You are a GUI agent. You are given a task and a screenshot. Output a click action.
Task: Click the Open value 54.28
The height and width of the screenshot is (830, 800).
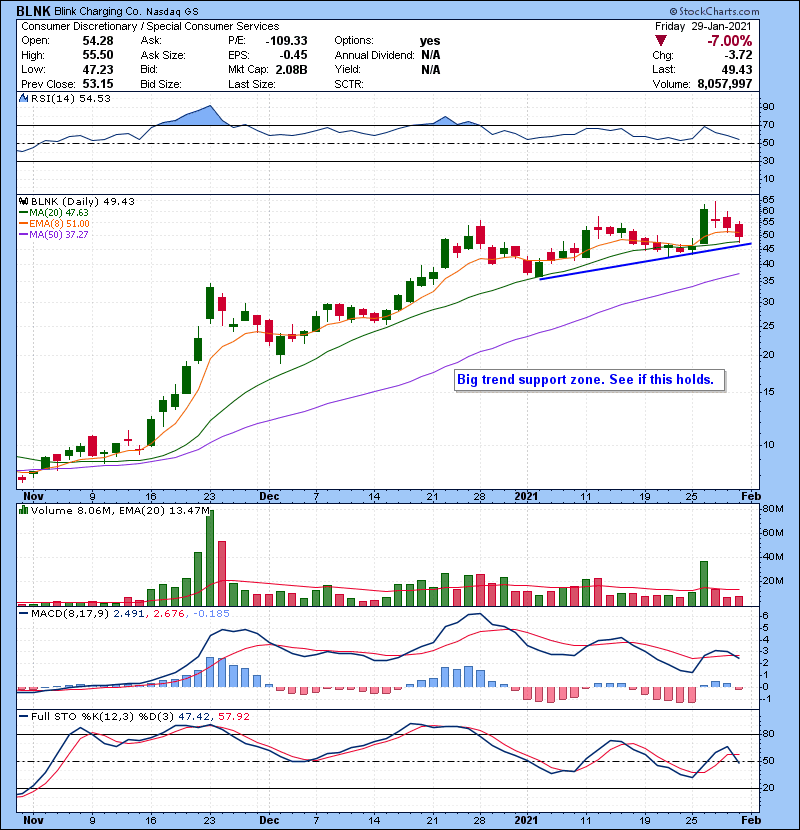pyautogui.click(x=97, y=41)
